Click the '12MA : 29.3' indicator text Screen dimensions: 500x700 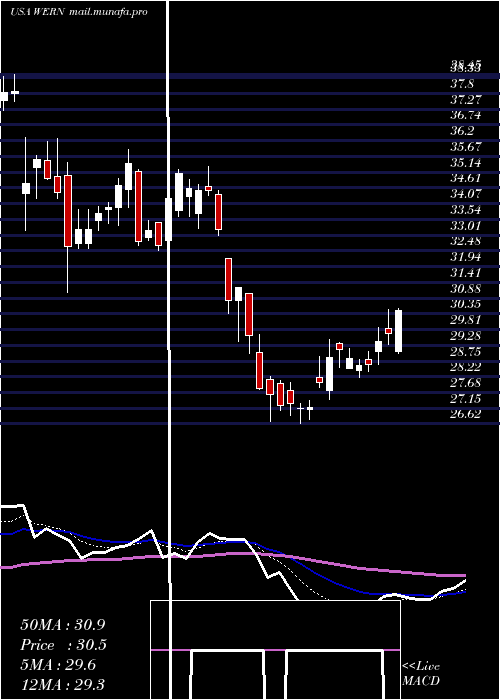[62, 684]
